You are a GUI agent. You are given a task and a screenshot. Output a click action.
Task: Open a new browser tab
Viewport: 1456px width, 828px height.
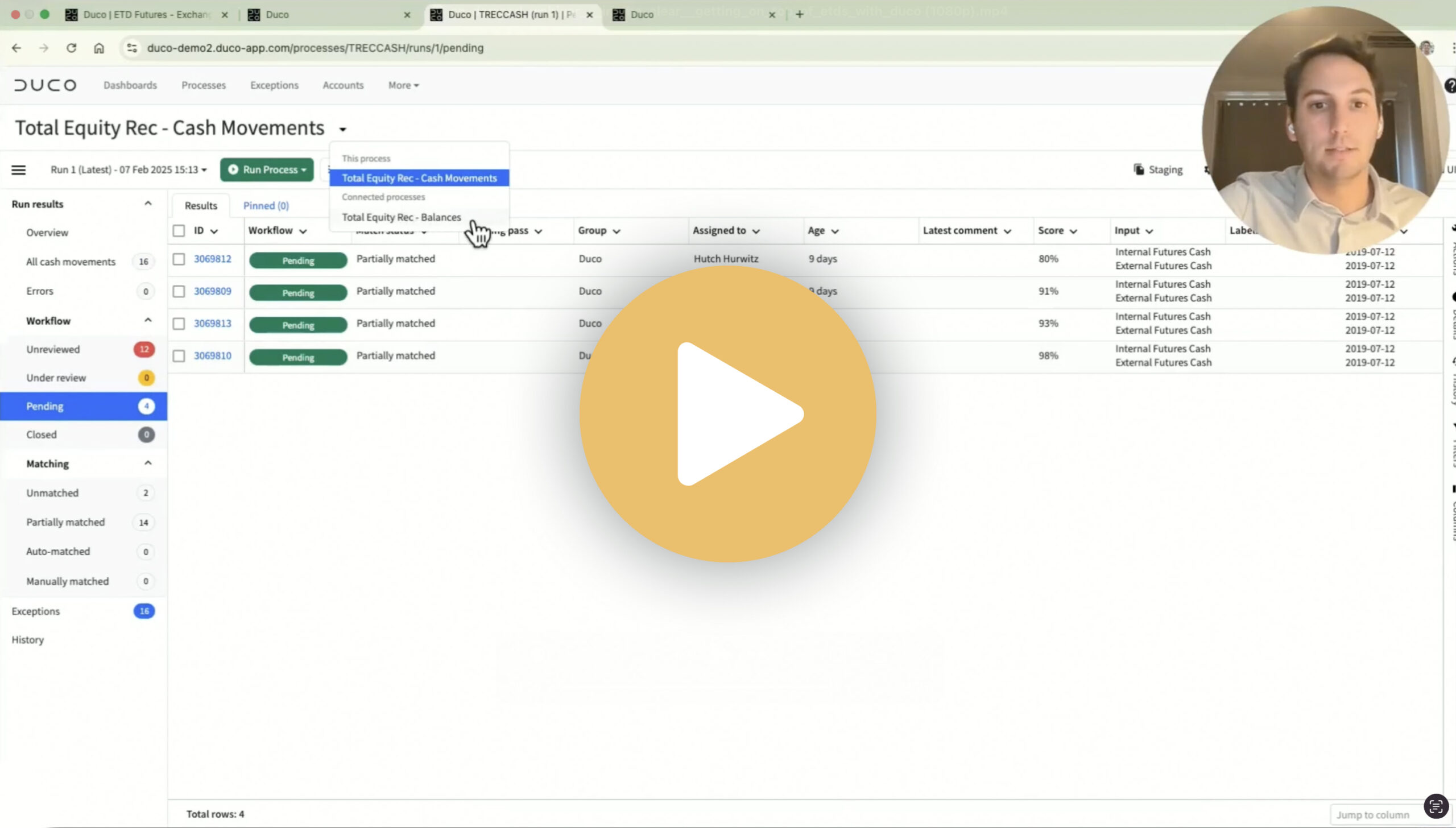click(x=799, y=15)
